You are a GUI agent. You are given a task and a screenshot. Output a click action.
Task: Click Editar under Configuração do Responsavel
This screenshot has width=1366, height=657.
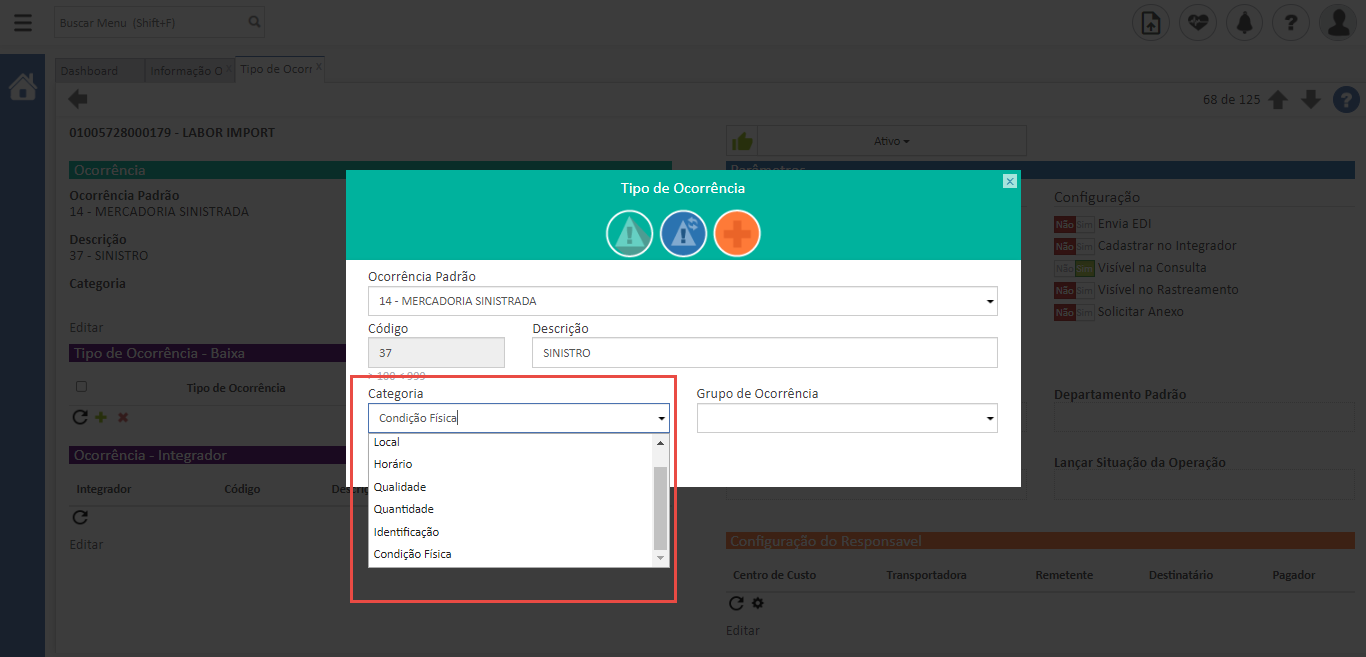click(x=743, y=631)
